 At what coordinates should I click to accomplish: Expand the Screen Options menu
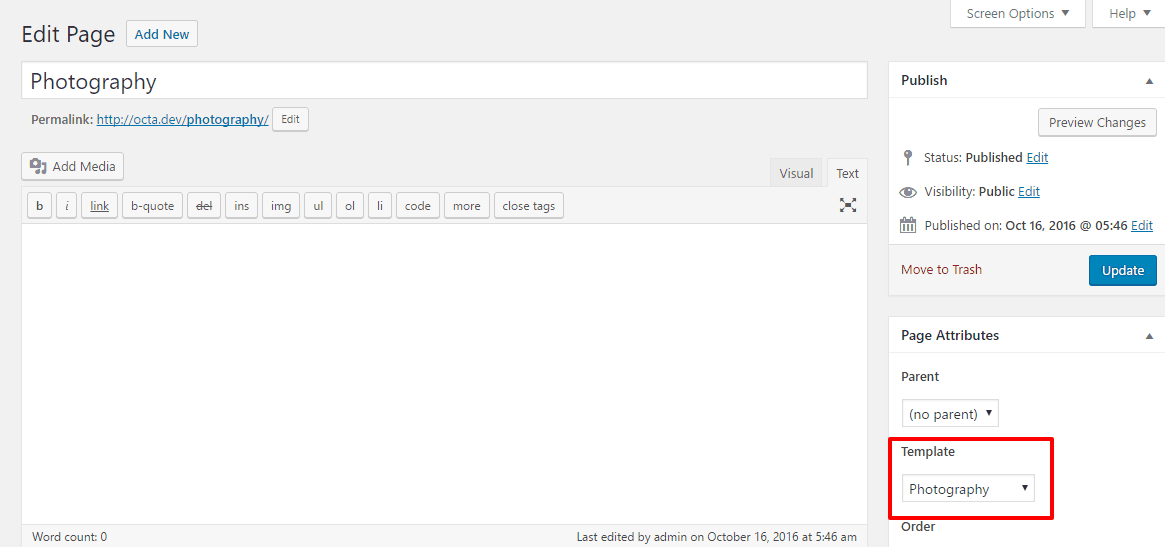click(x=1017, y=14)
